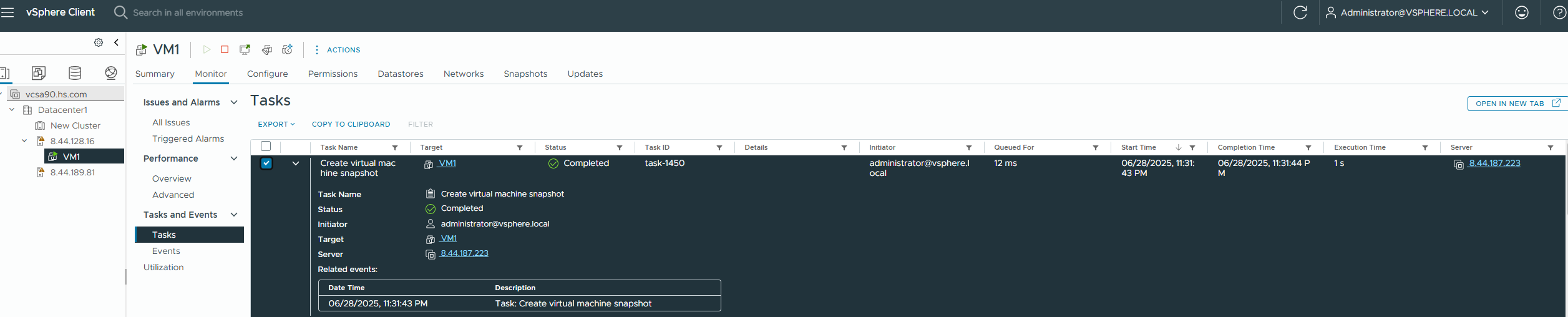Screen dimensions: 1568x317
Task: Filter the Task Name column
Action: click(395, 148)
